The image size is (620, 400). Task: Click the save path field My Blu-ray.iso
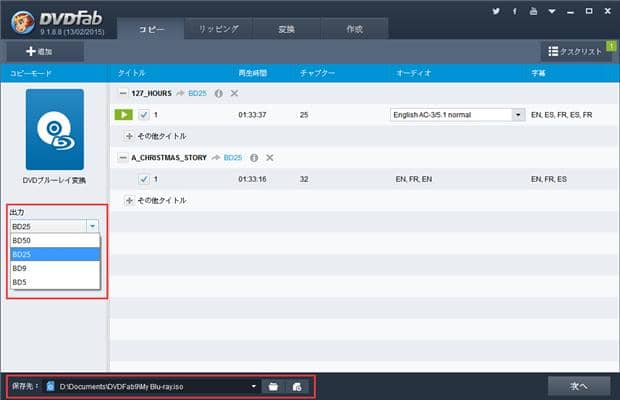pos(152,387)
